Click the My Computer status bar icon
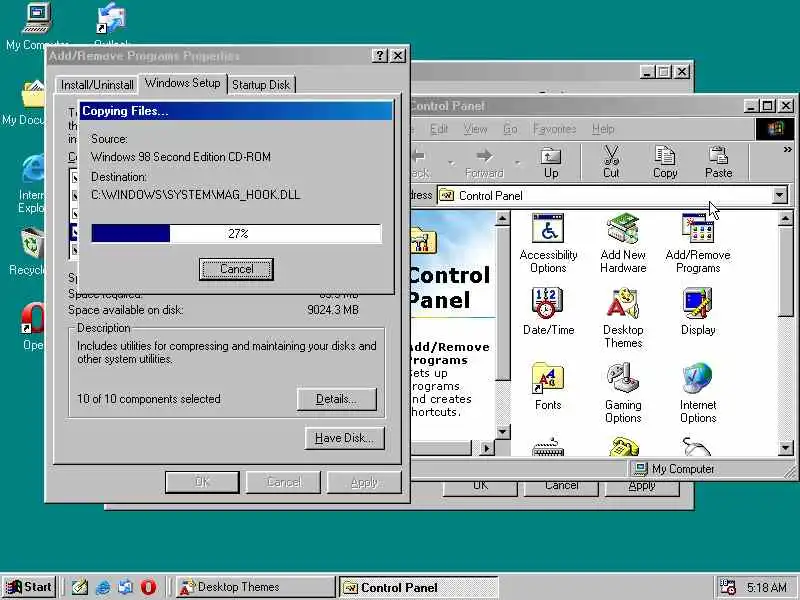 pyautogui.click(x=640, y=468)
